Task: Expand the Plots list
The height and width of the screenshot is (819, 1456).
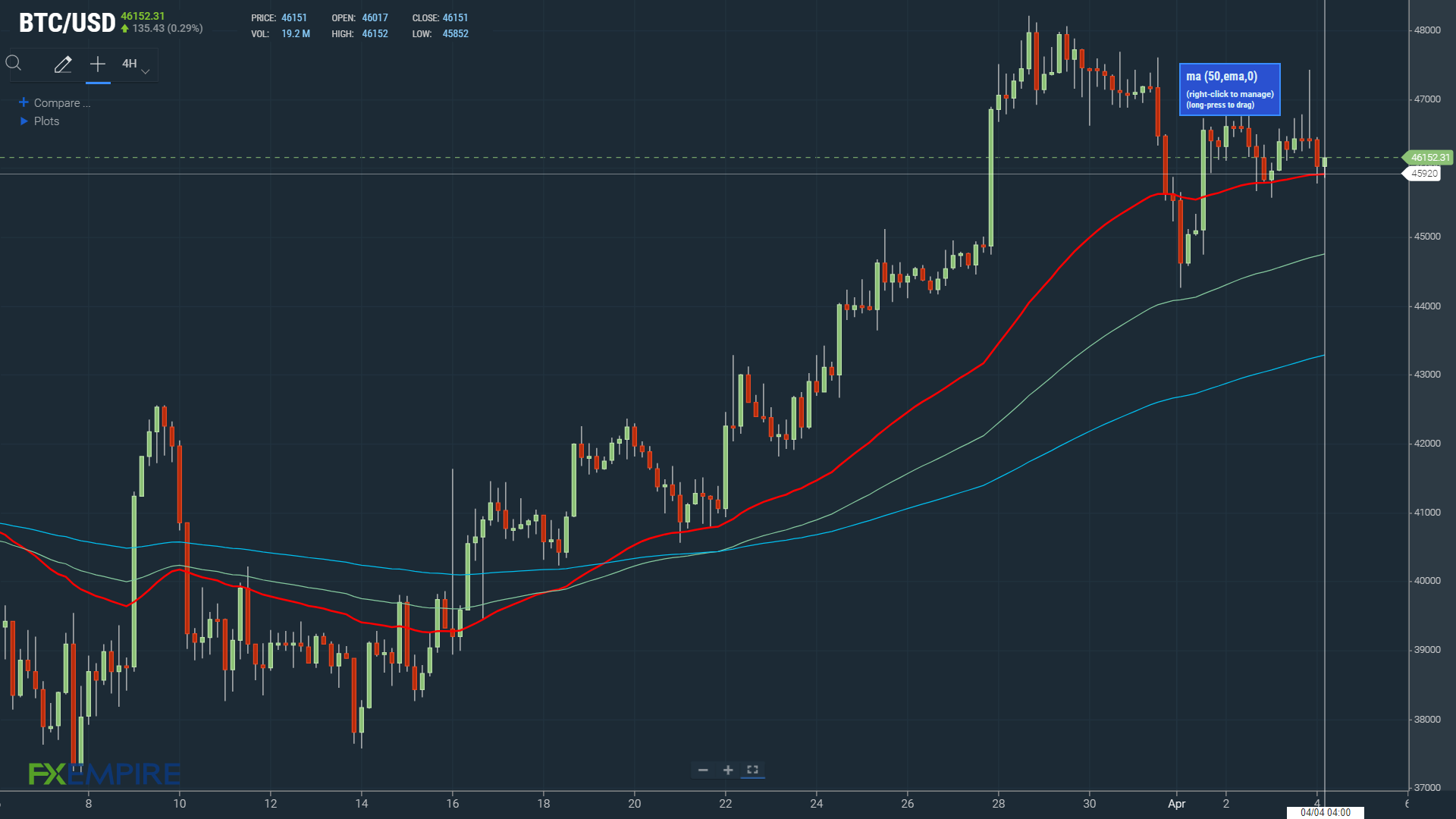Action: point(39,121)
